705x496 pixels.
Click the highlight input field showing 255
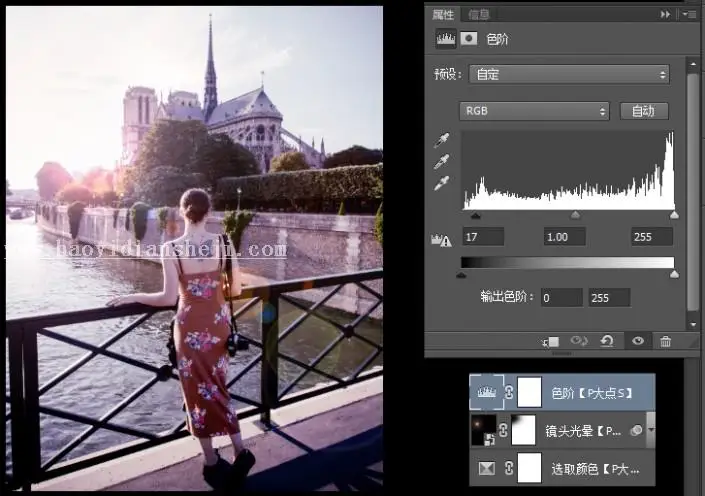tap(652, 237)
